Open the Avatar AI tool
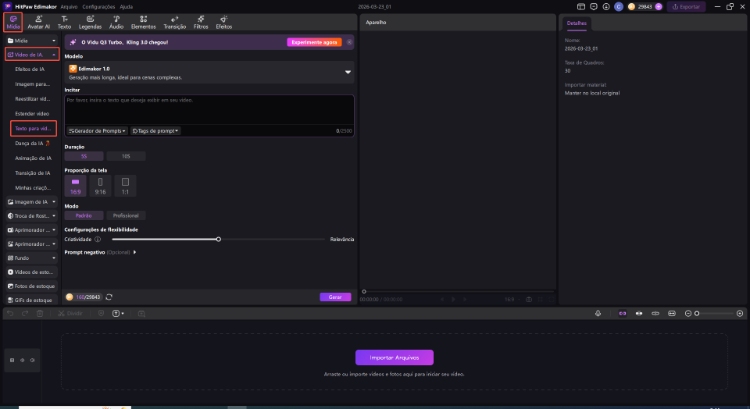The height and width of the screenshot is (409, 750). 38,22
